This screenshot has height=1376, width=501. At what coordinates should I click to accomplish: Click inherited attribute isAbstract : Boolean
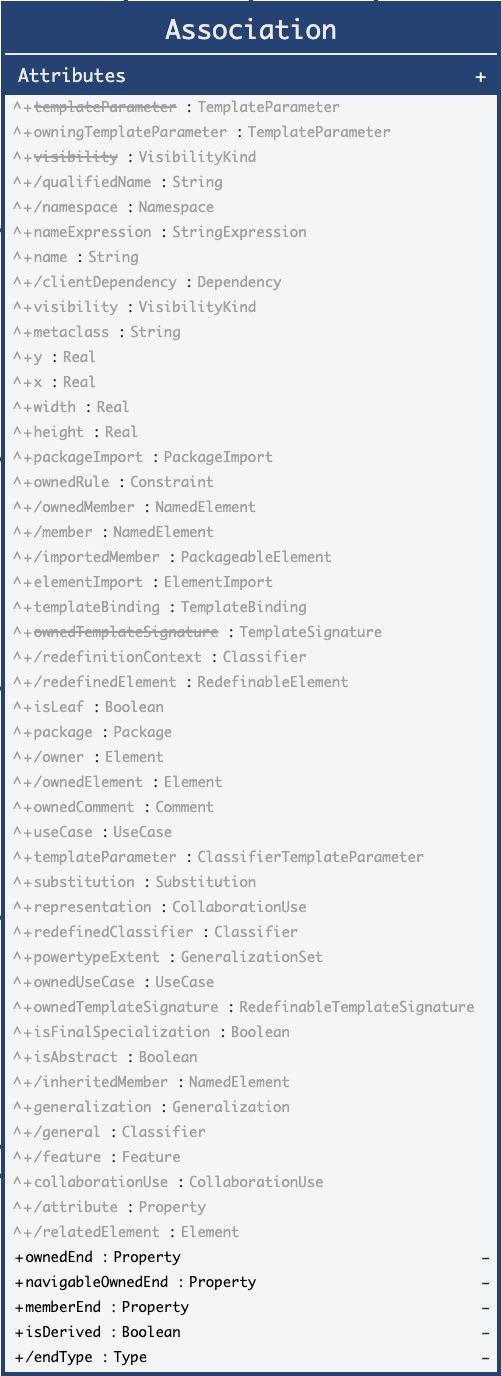[x=105, y=1057]
